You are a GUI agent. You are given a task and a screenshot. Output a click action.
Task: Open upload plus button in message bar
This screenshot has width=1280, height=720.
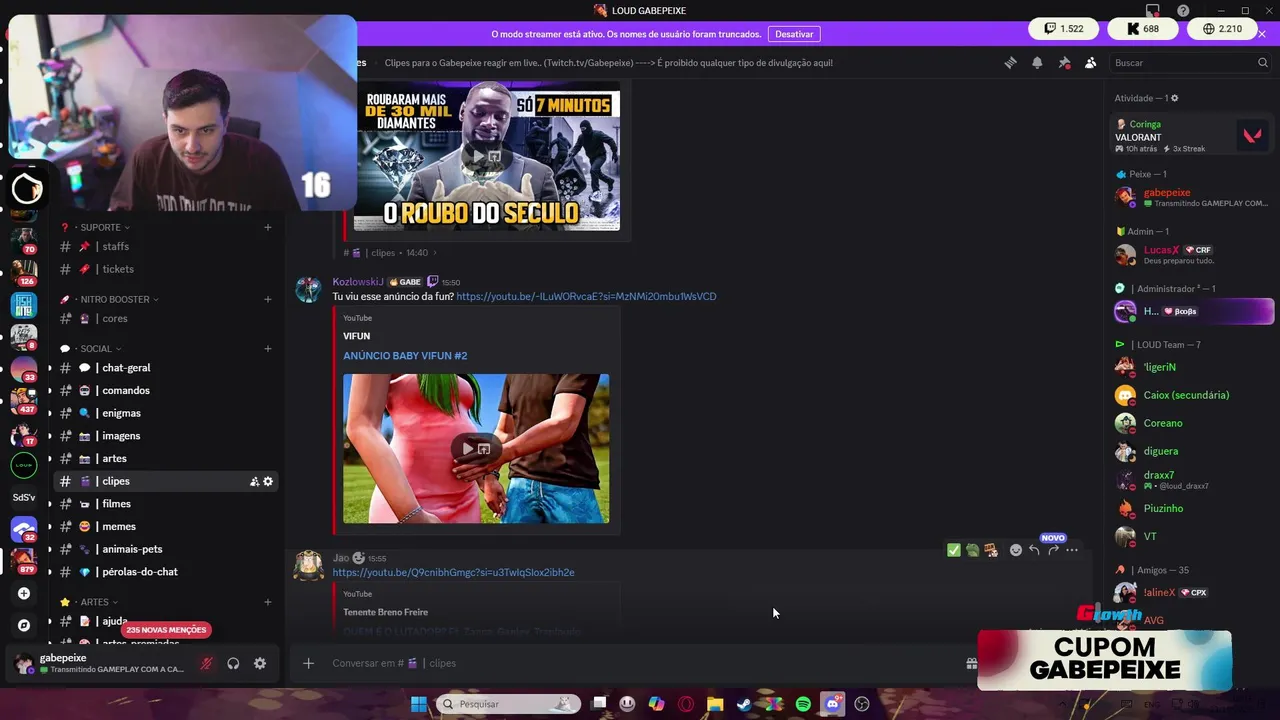tap(308, 663)
